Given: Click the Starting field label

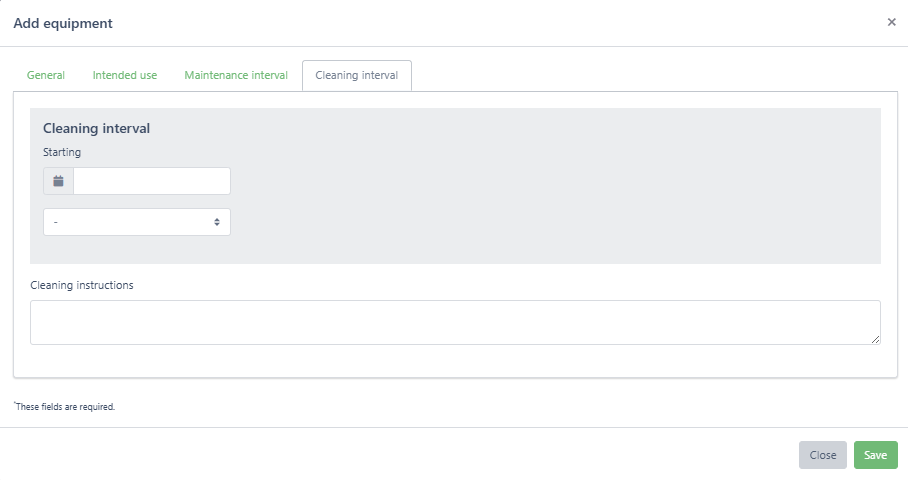Looking at the screenshot, I should point(62,153).
